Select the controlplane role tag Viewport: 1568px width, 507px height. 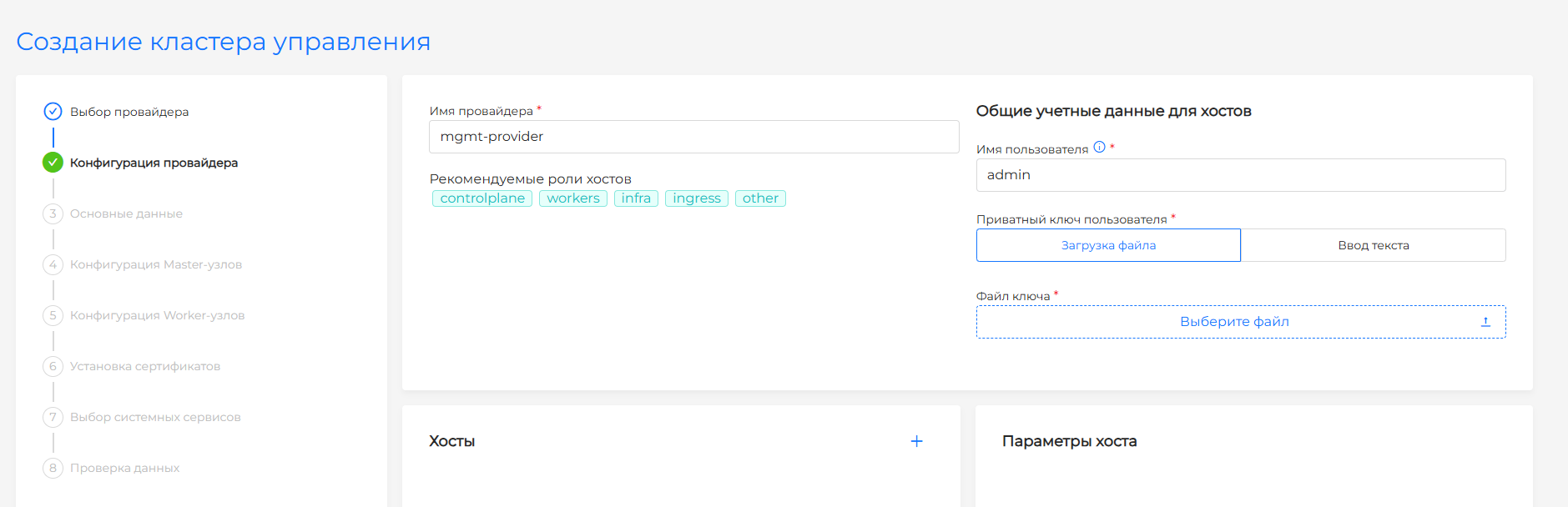[482, 198]
